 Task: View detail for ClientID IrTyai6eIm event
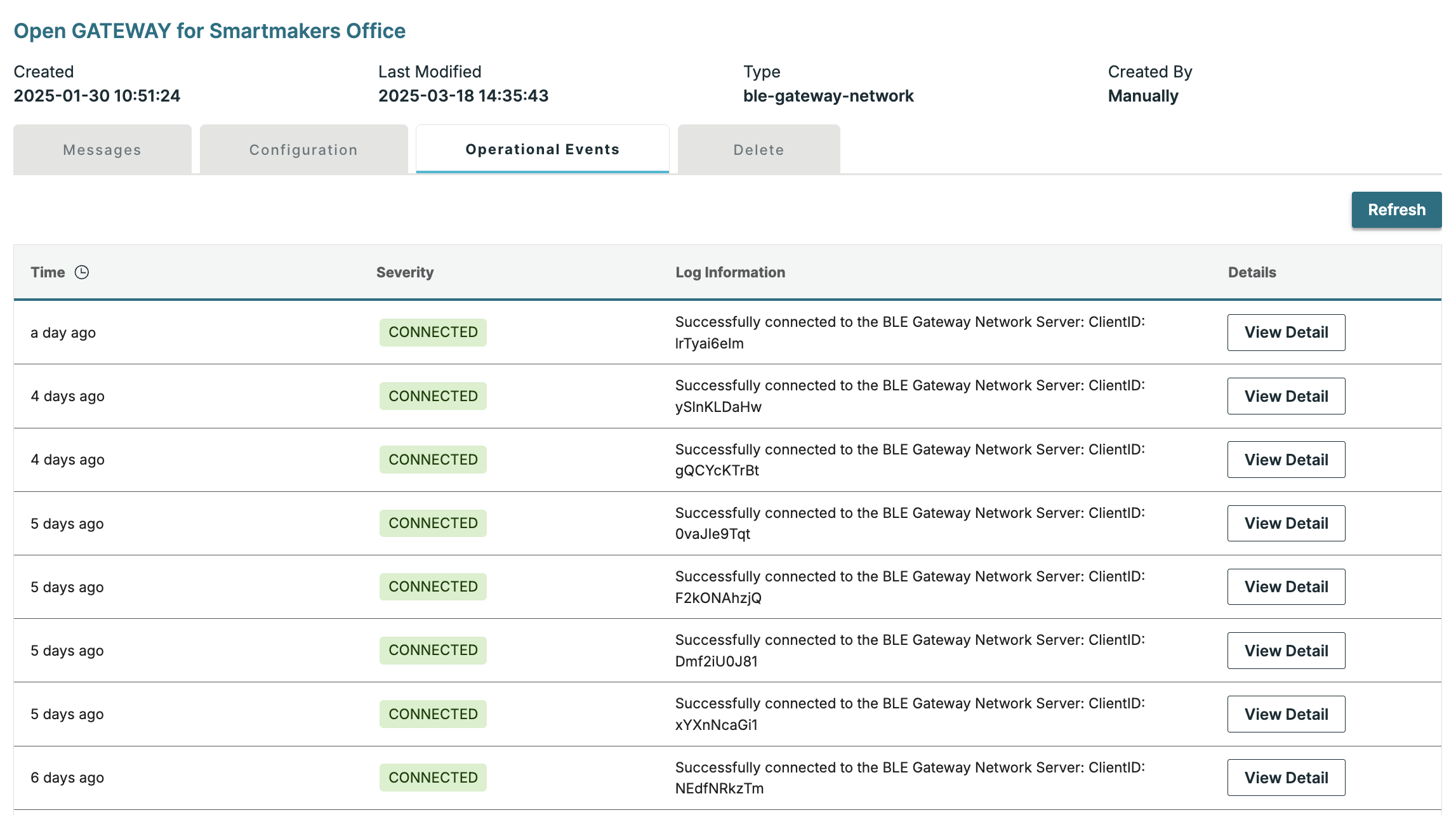[x=1286, y=333]
